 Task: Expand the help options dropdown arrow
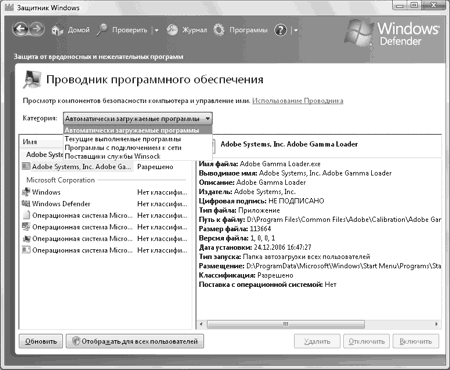point(295,30)
